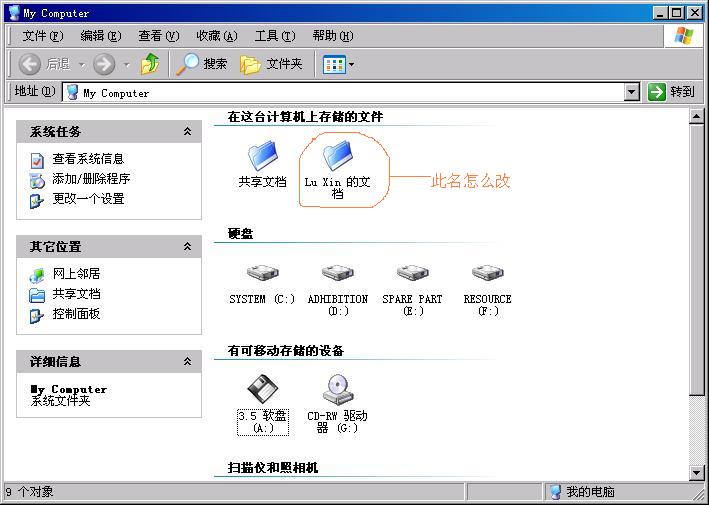This screenshot has height=505, width=709.
Task: Open the 帮助(H) menu
Action: click(332, 36)
